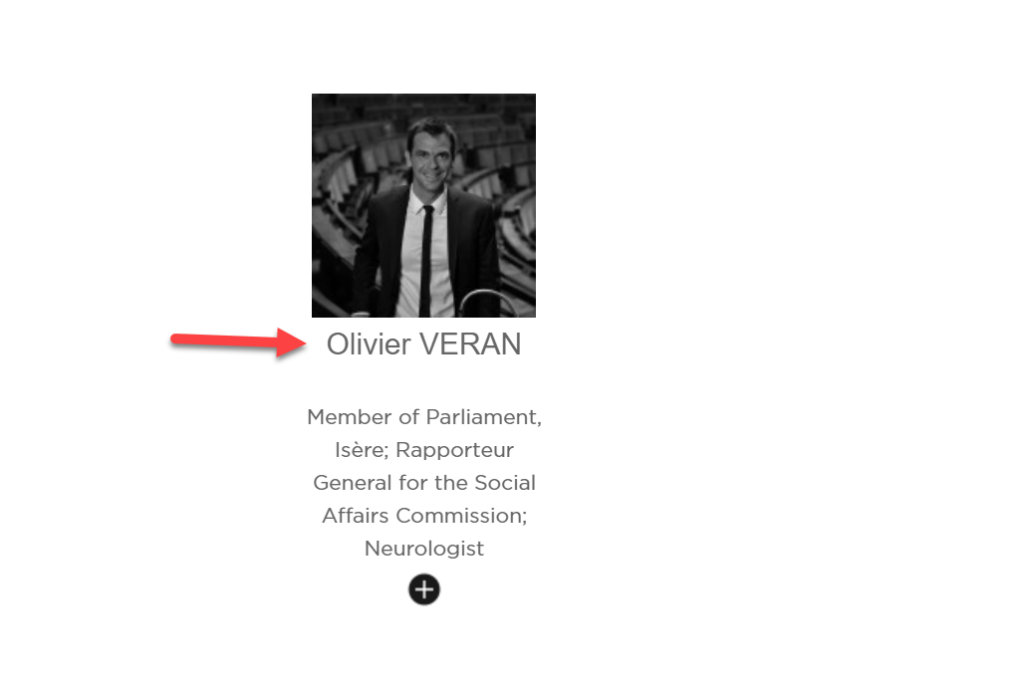
Task: Select the "General for the Social" line
Action: 424,482
